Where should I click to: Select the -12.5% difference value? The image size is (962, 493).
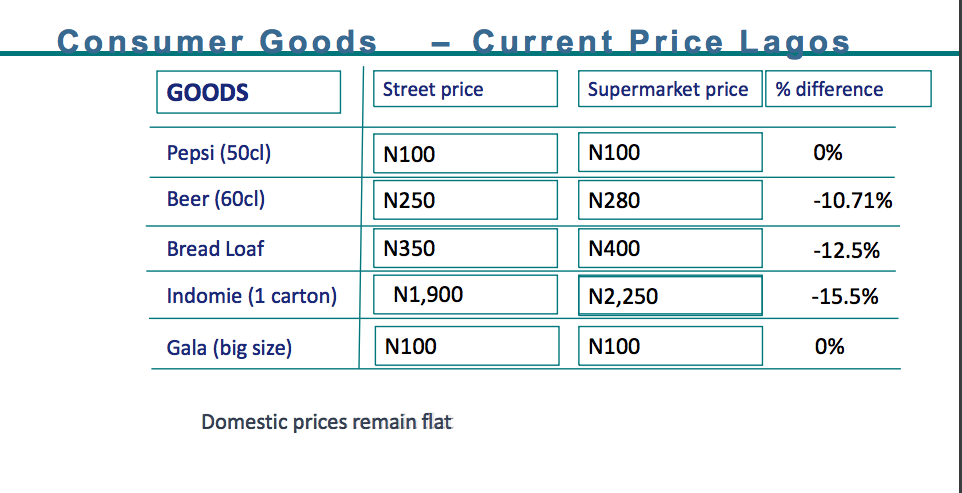846,250
